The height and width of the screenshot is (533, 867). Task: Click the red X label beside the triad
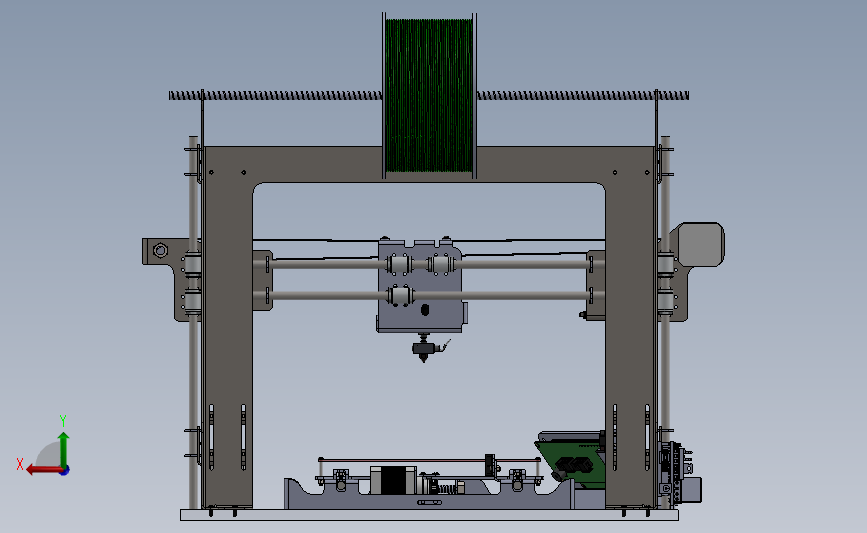point(20,464)
